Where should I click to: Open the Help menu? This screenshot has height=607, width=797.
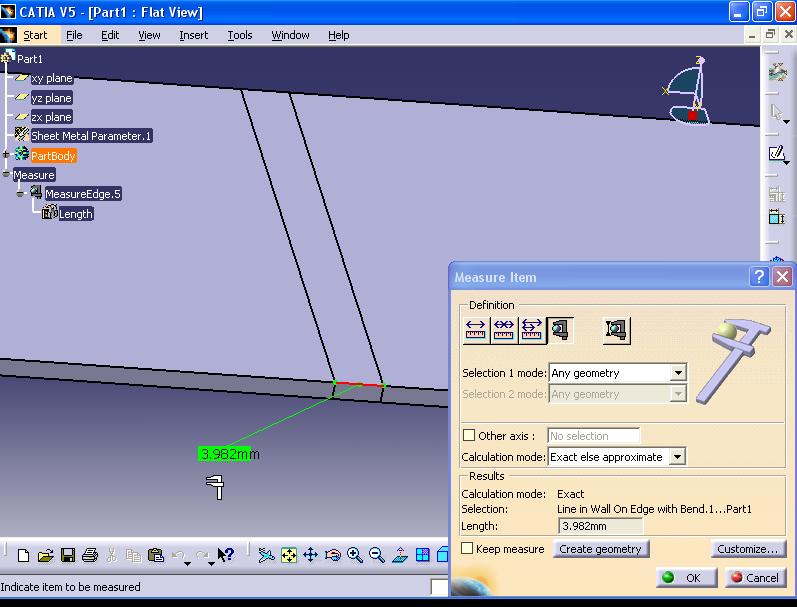pos(339,35)
